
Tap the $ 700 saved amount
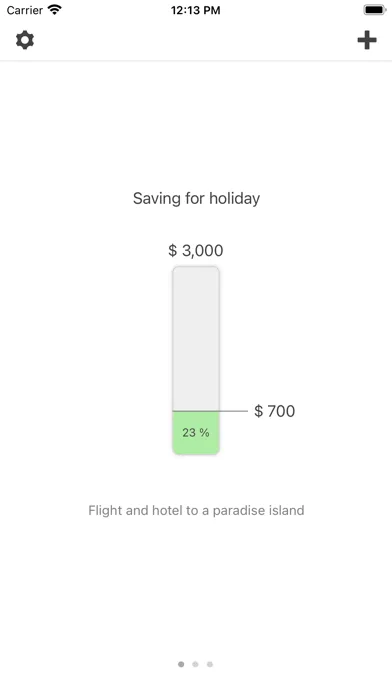[x=274, y=411]
